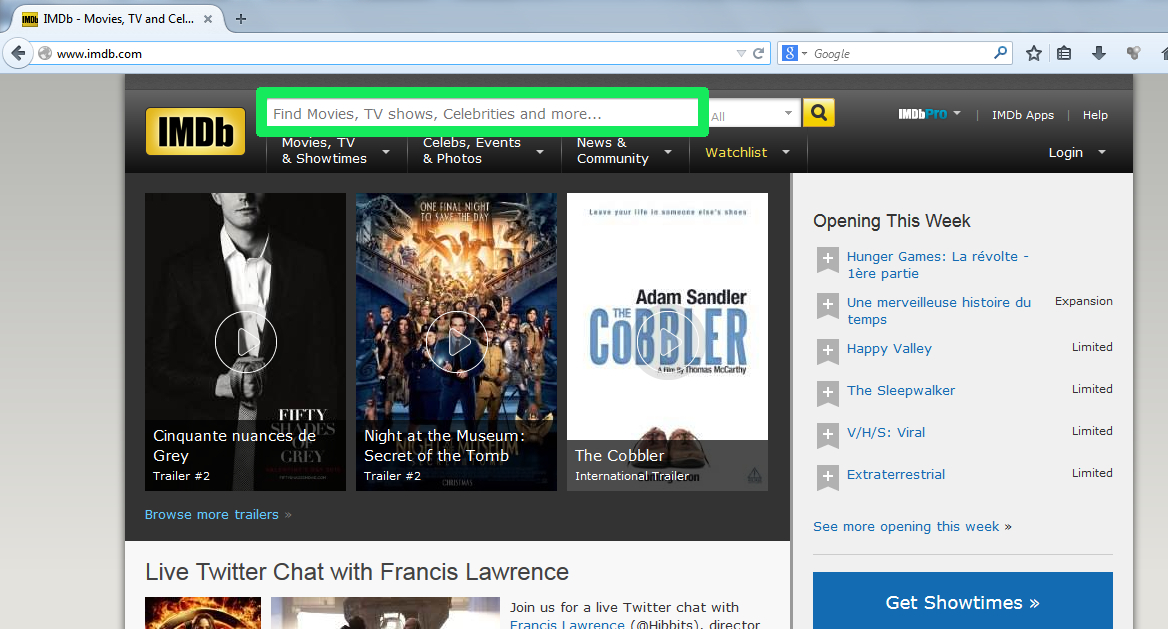Open the browser downloads arrow icon
Viewport: 1168px width, 629px height.
1098,53
